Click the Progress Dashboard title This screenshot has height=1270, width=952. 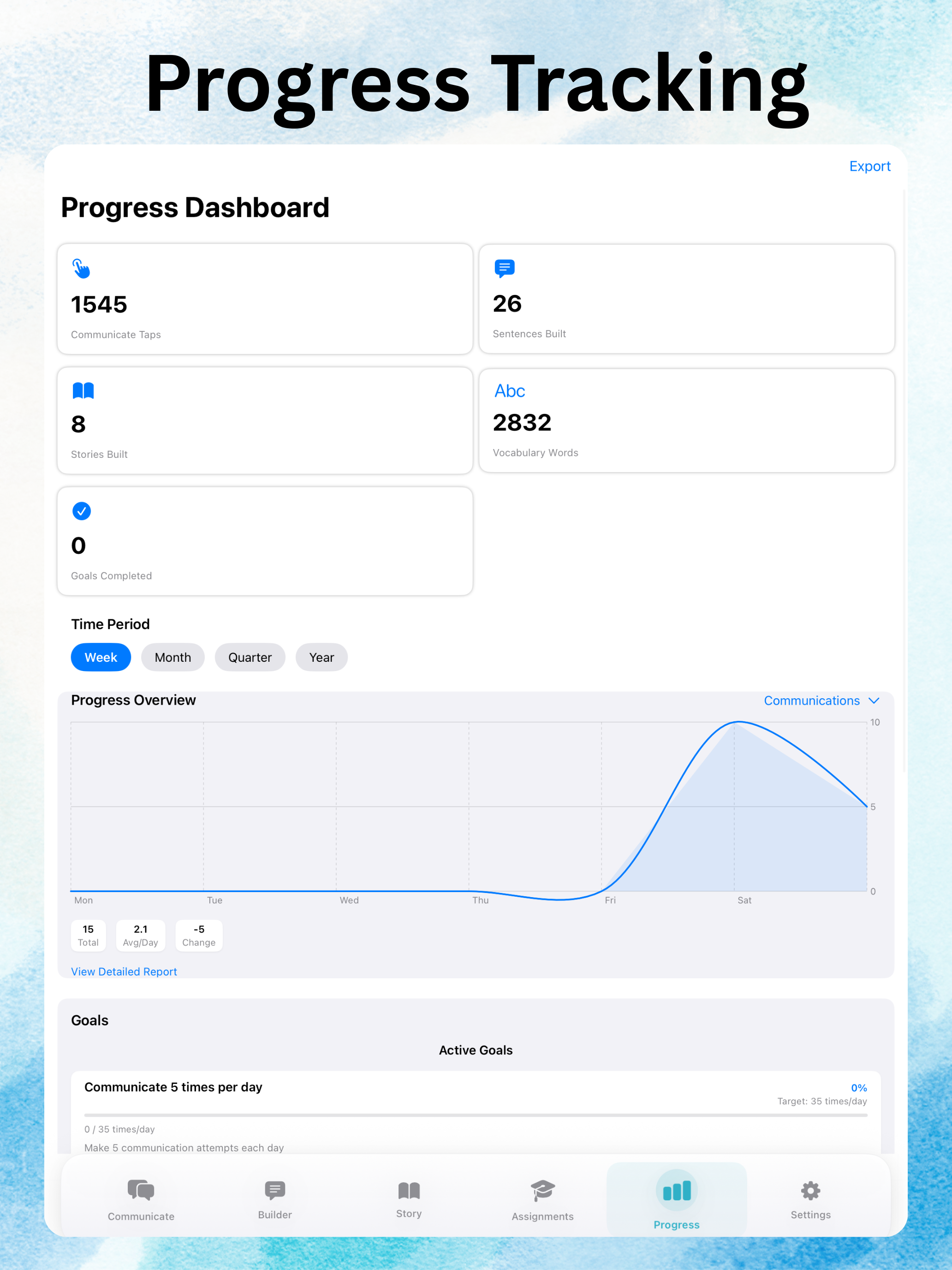[x=195, y=208]
